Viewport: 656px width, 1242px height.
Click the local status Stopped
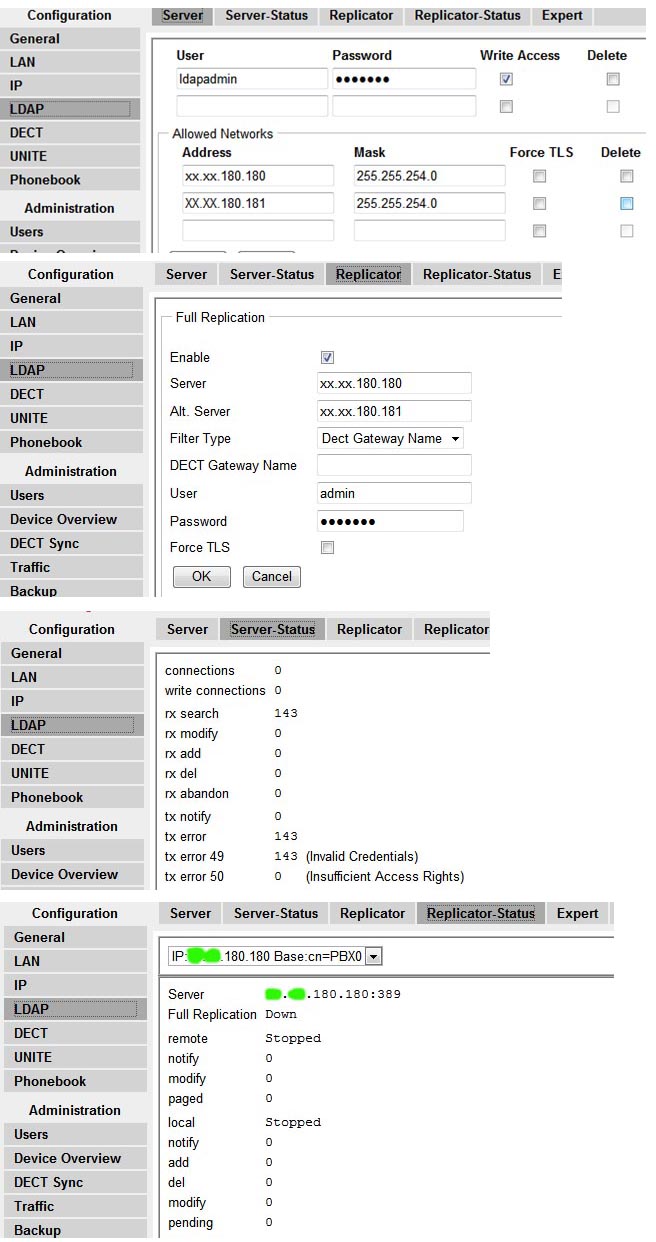pyautogui.click(x=293, y=1122)
